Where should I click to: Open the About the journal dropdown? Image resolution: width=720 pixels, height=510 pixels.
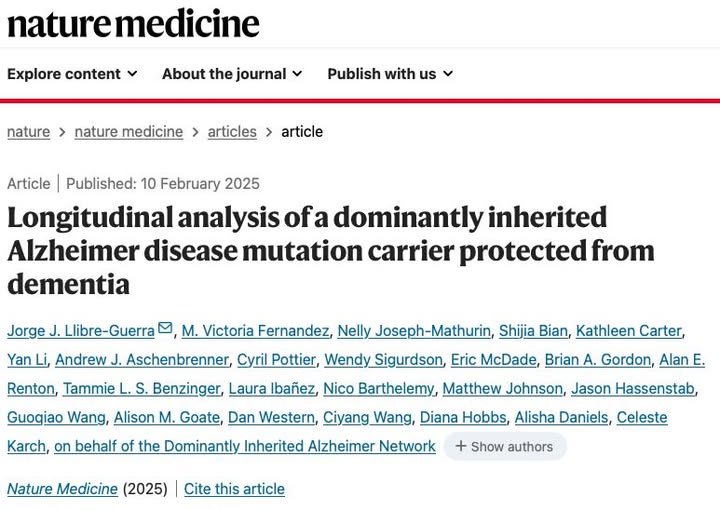pyautogui.click(x=232, y=74)
